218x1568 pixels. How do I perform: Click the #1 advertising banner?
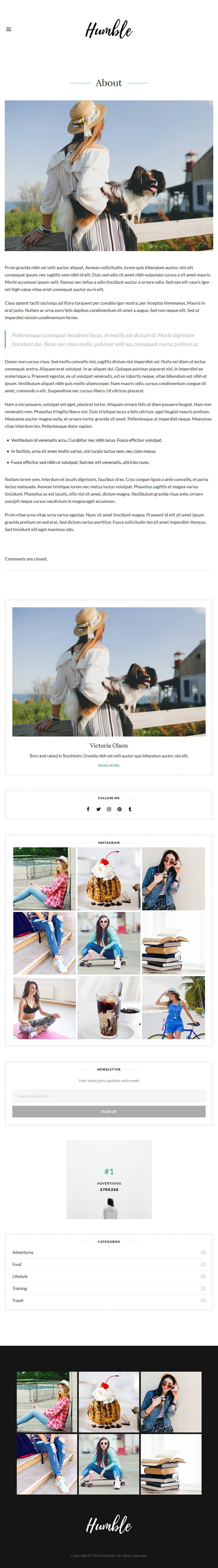click(x=109, y=1179)
